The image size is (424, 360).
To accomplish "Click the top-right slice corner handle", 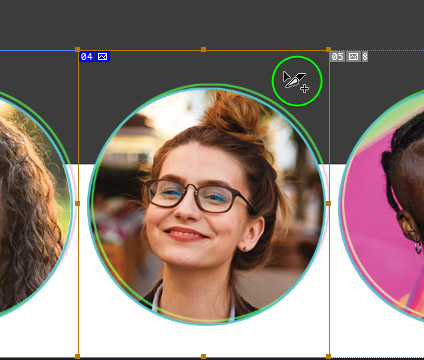I will tap(328, 49).
